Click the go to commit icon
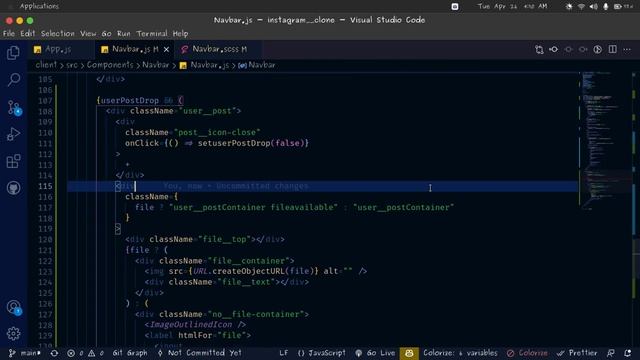The width and height of the screenshot is (640, 360). (553, 49)
